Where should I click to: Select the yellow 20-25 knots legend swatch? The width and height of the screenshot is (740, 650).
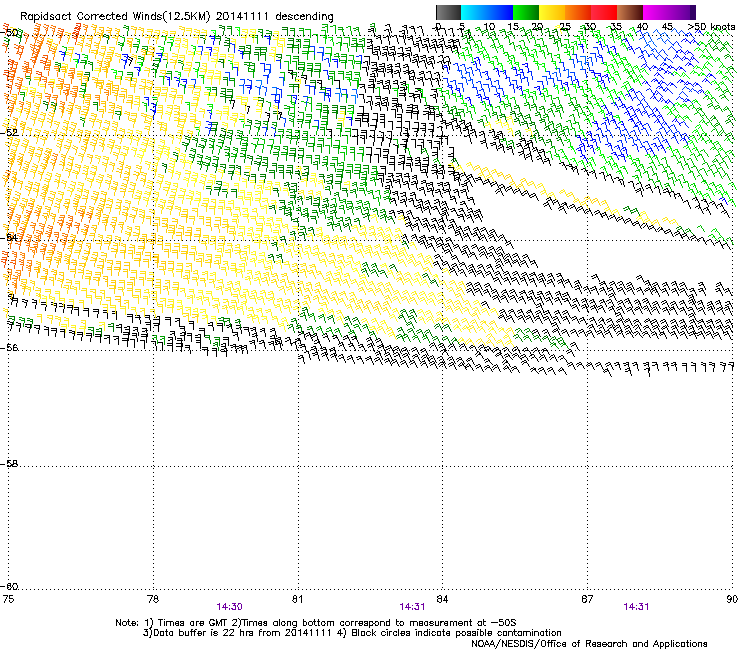(x=552, y=12)
